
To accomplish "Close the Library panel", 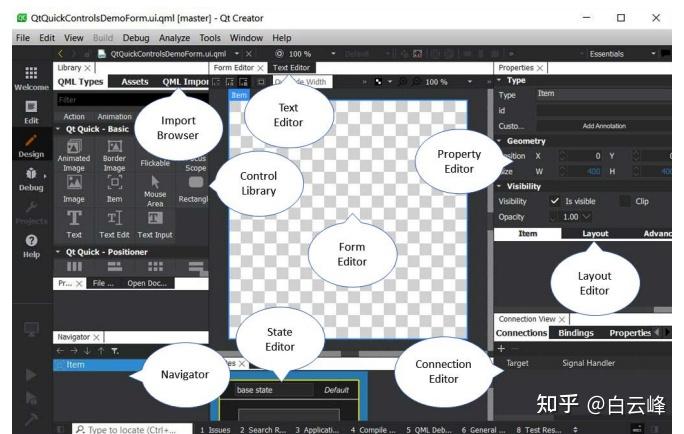I will [x=88, y=68].
